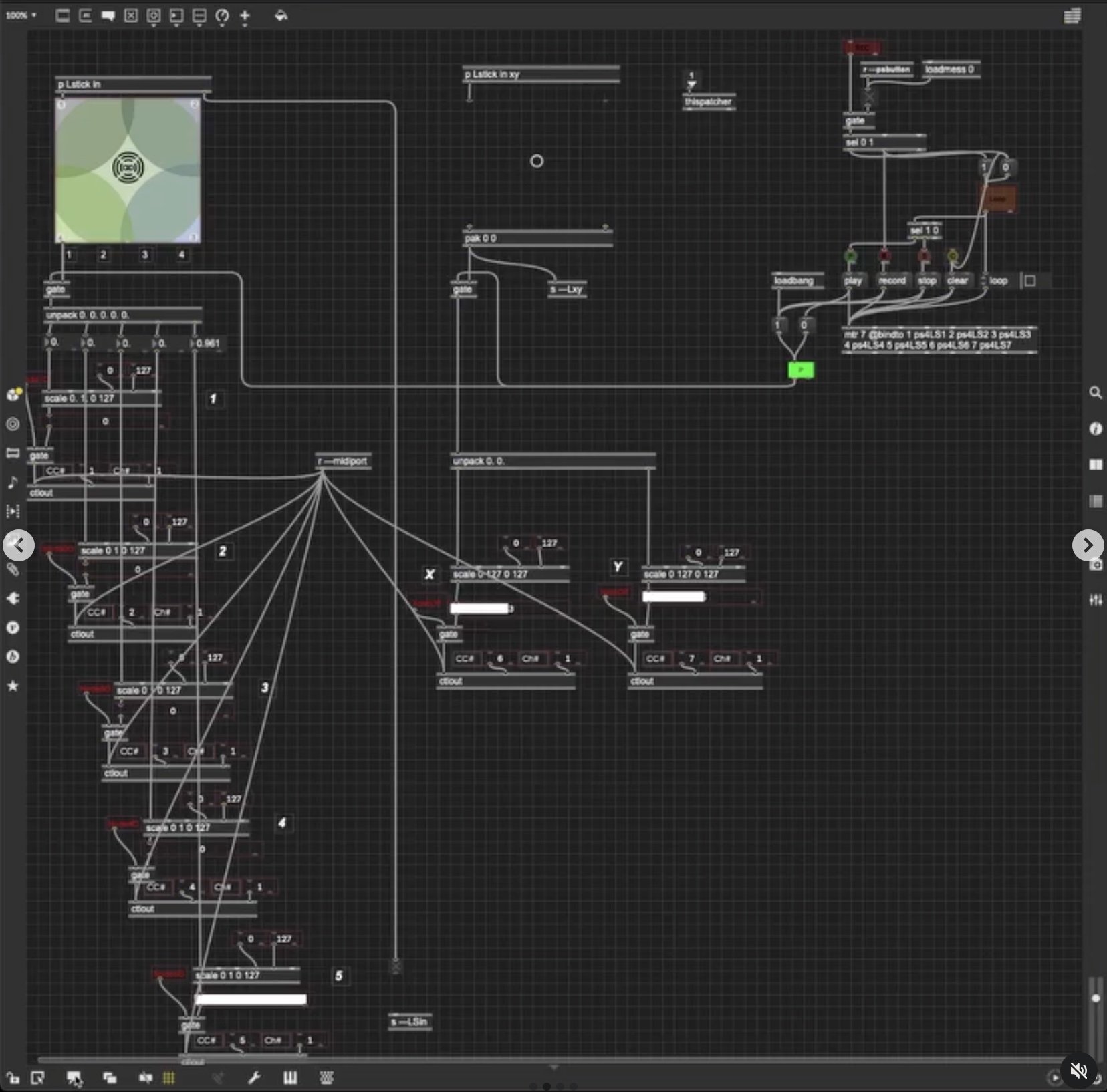Select the 'pak 0 0' object
The image size is (1107, 1092).
pyautogui.click(x=538, y=239)
